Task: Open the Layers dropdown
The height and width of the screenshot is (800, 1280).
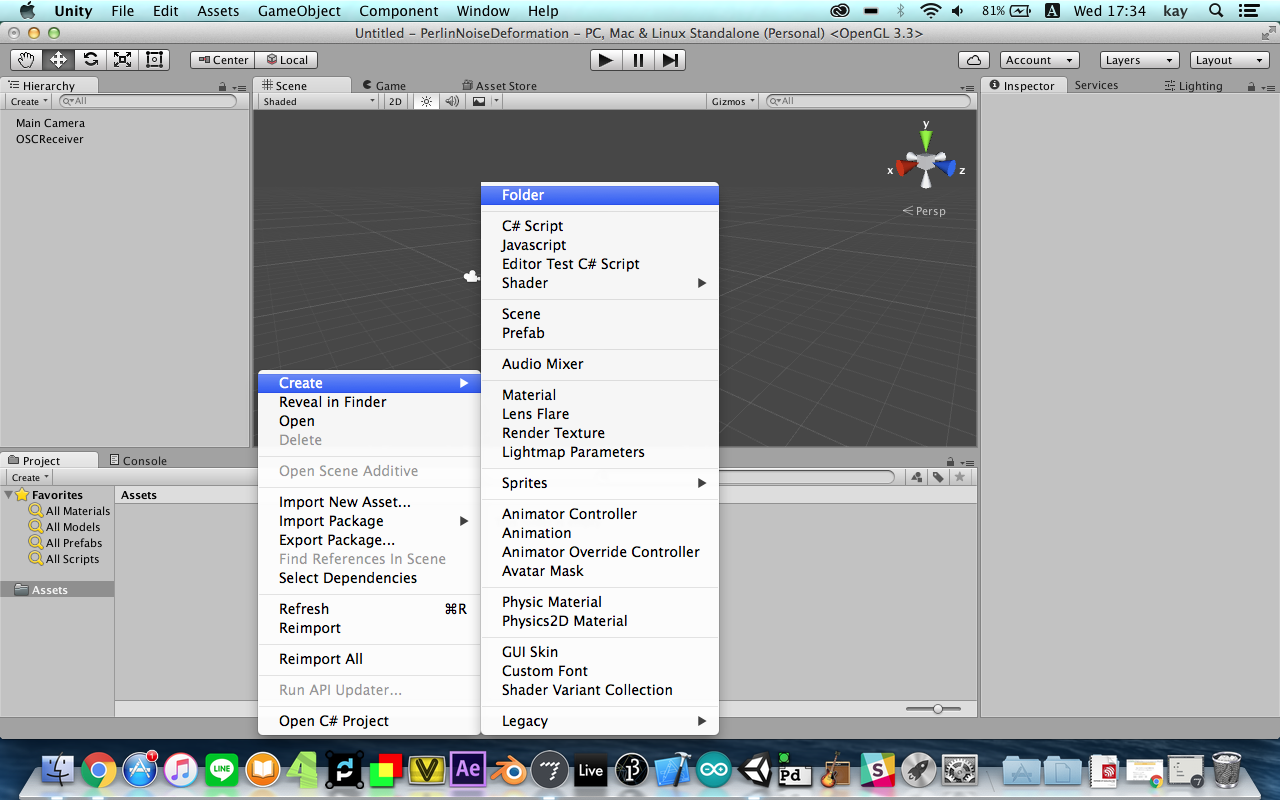Action: point(1140,60)
